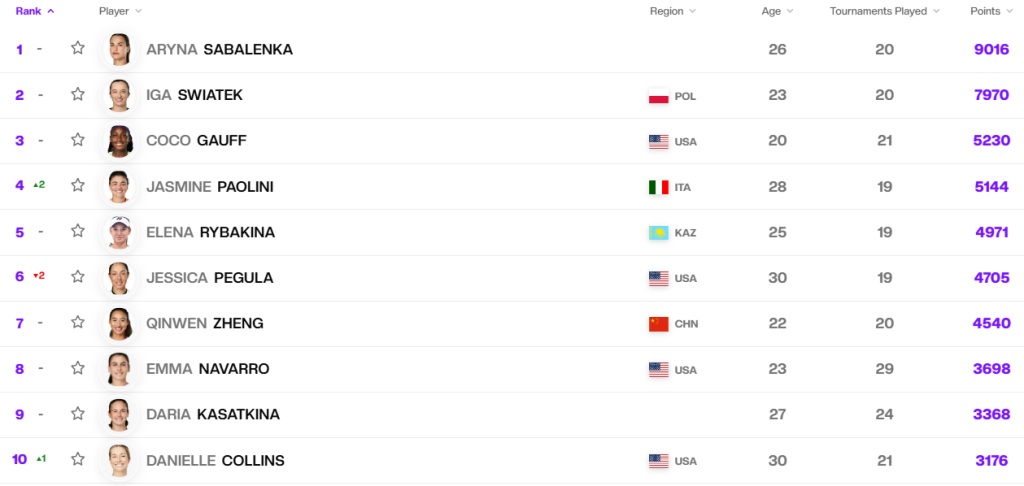Screen dimensions: 1024x486
Task: Sort the rankings by Points column
Action: tap(990, 11)
